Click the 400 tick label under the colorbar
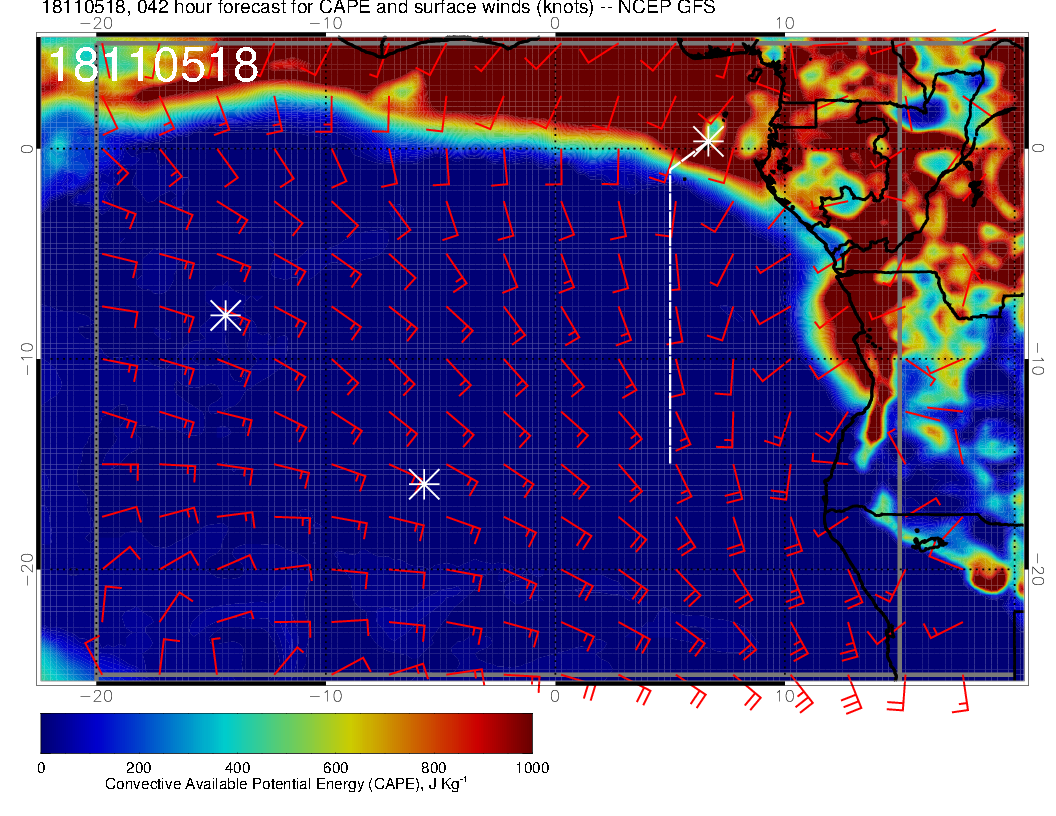Screen dimensions: 1056x816 click(236, 768)
